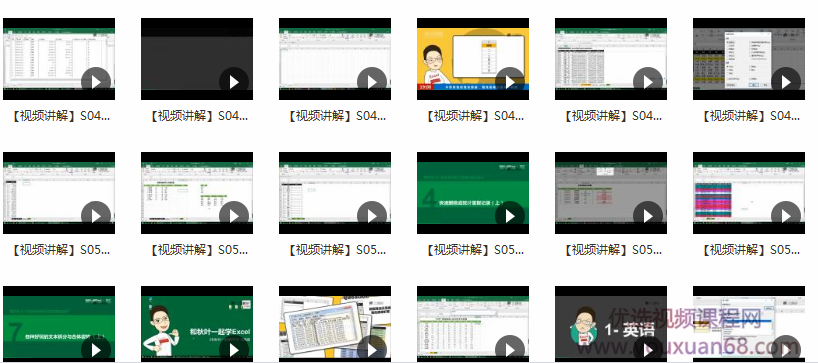Click play icon on pink-striped spreadsheet S05 video
This screenshot has width=818, height=363.
tap(786, 215)
